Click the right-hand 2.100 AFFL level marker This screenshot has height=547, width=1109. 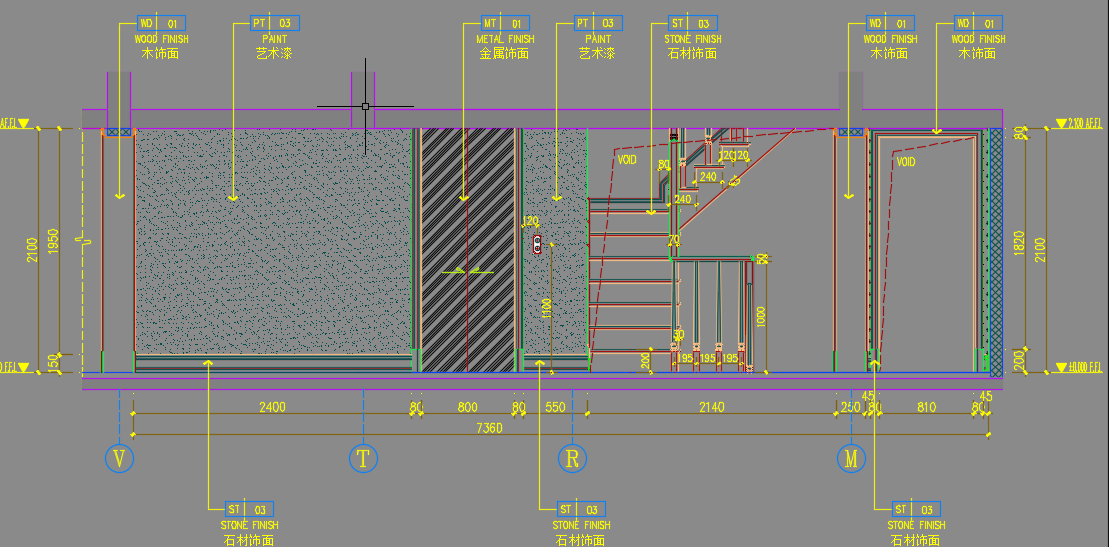[1079, 123]
